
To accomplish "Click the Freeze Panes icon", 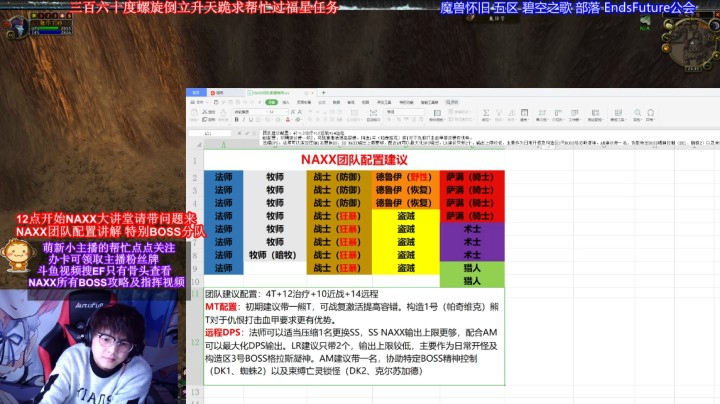I will pos(596,112).
